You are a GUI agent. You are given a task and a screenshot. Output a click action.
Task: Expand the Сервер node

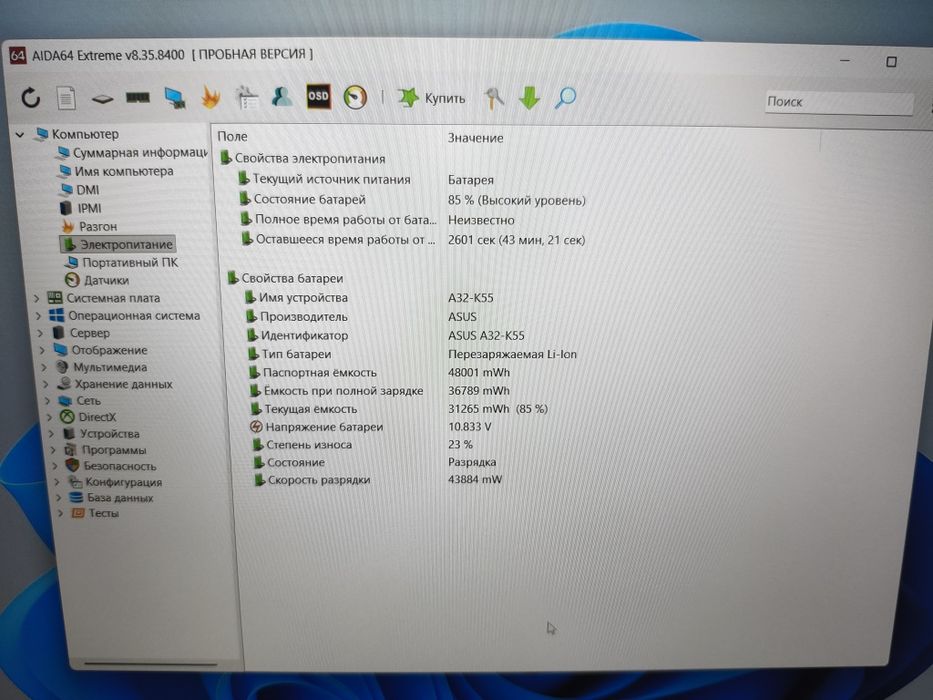pos(40,333)
